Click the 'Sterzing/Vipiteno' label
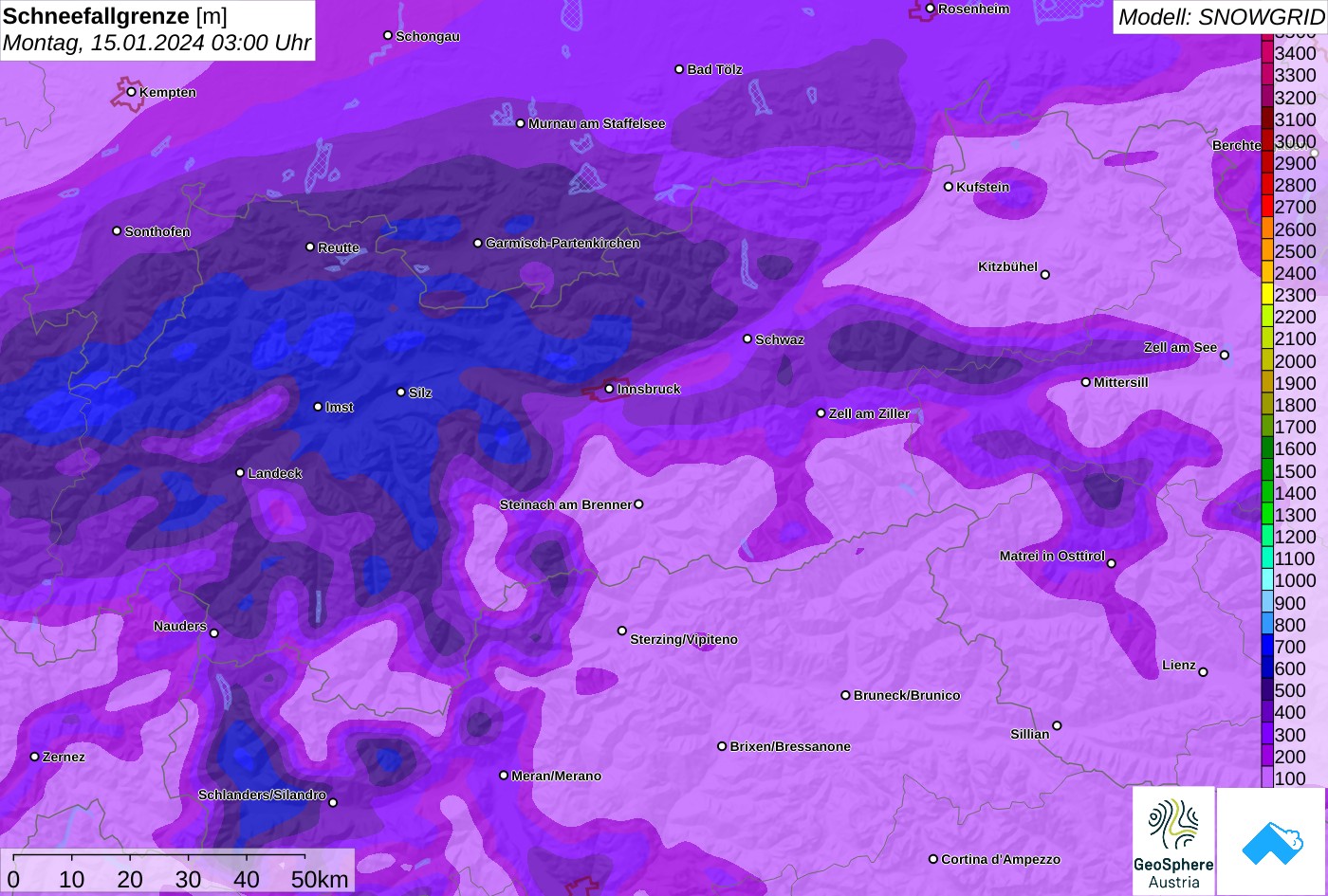The width and height of the screenshot is (1328, 896). (684, 640)
